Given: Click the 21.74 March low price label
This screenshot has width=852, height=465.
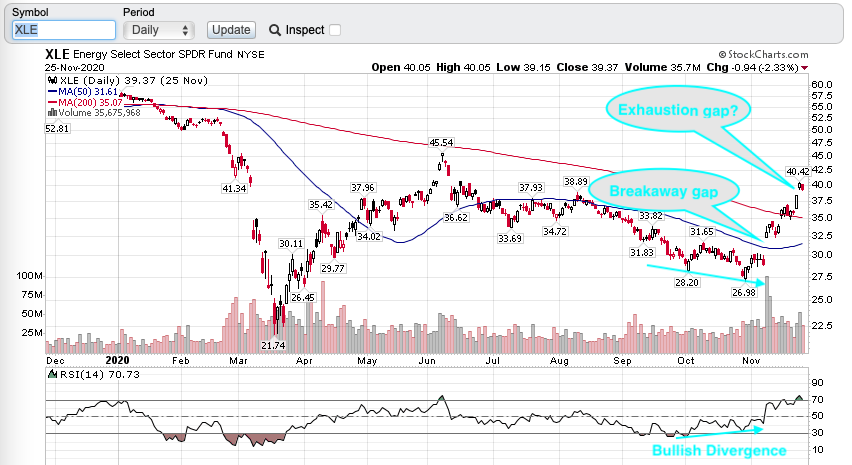Looking at the screenshot, I should [274, 344].
